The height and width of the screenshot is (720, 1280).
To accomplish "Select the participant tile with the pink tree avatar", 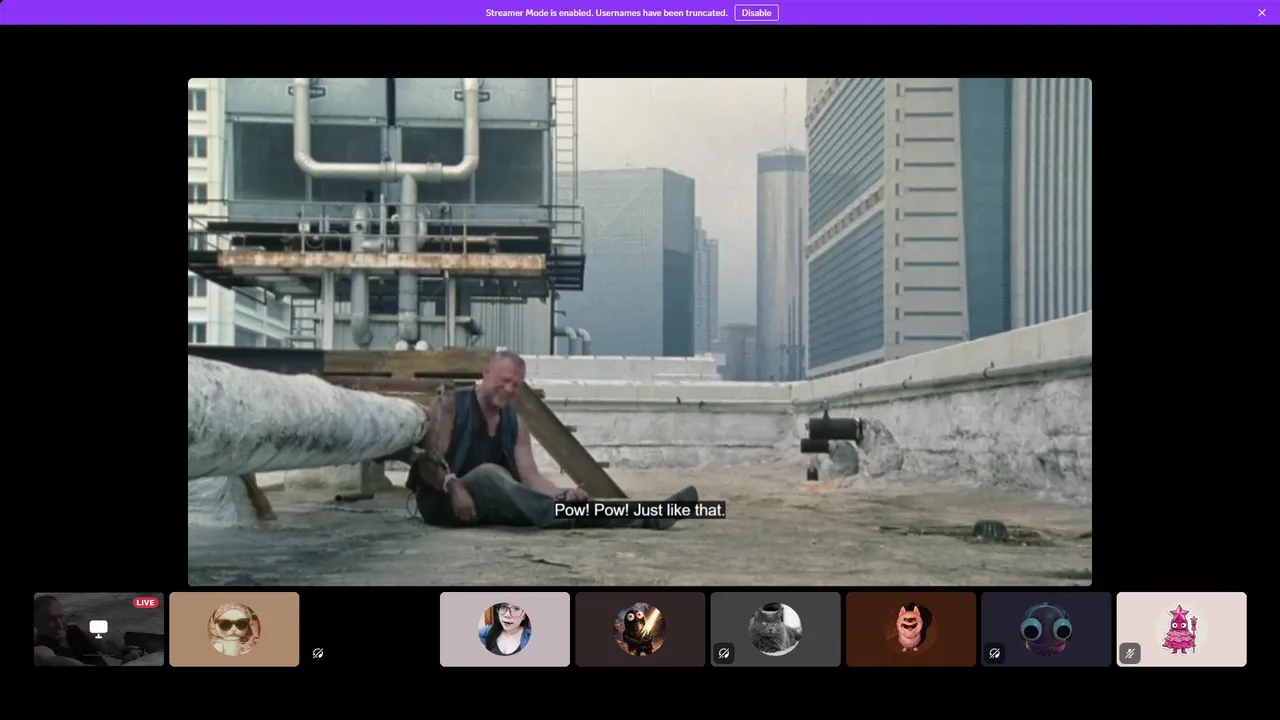I will [1181, 629].
